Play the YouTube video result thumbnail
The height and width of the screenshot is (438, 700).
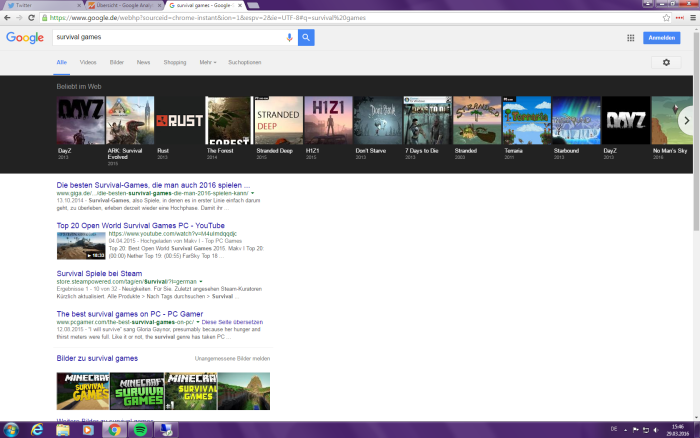[x=81, y=246]
